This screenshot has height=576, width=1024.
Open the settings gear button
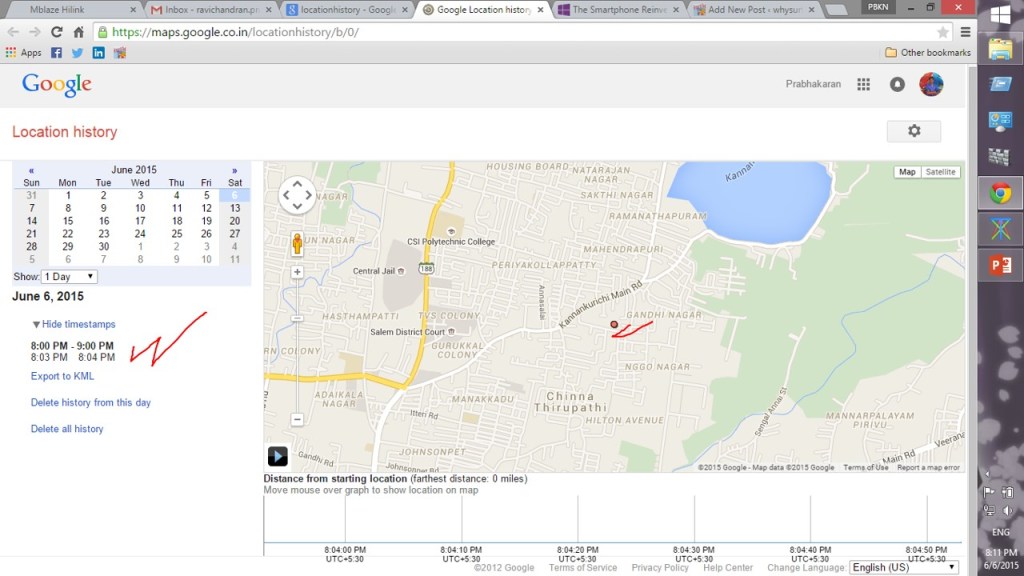913,131
